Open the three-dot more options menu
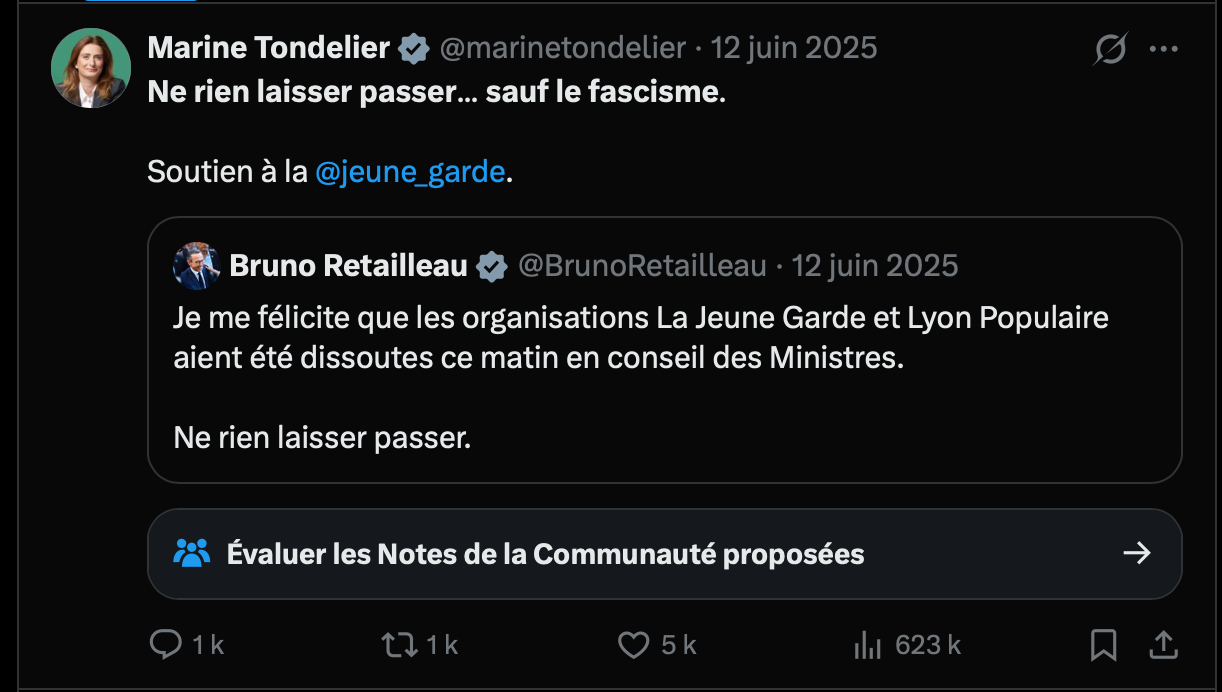The width and height of the screenshot is (1222, 692). 1164,48
